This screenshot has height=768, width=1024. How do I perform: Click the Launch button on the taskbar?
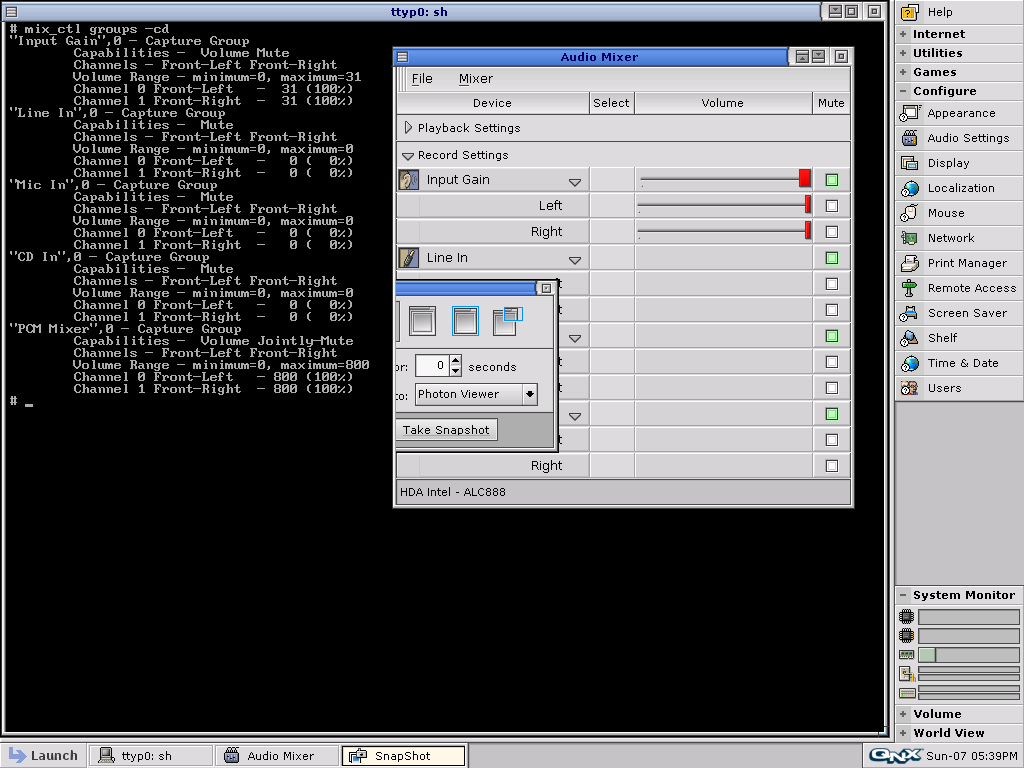click(x=43, y=756)
